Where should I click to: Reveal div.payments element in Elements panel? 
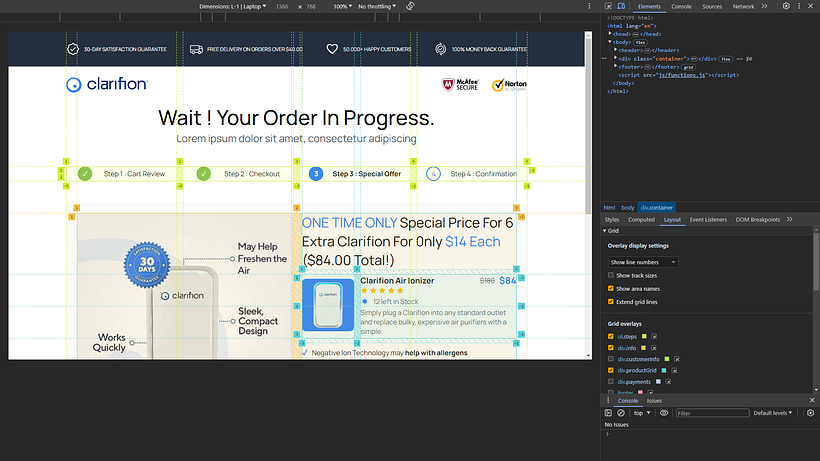[668, 382]
